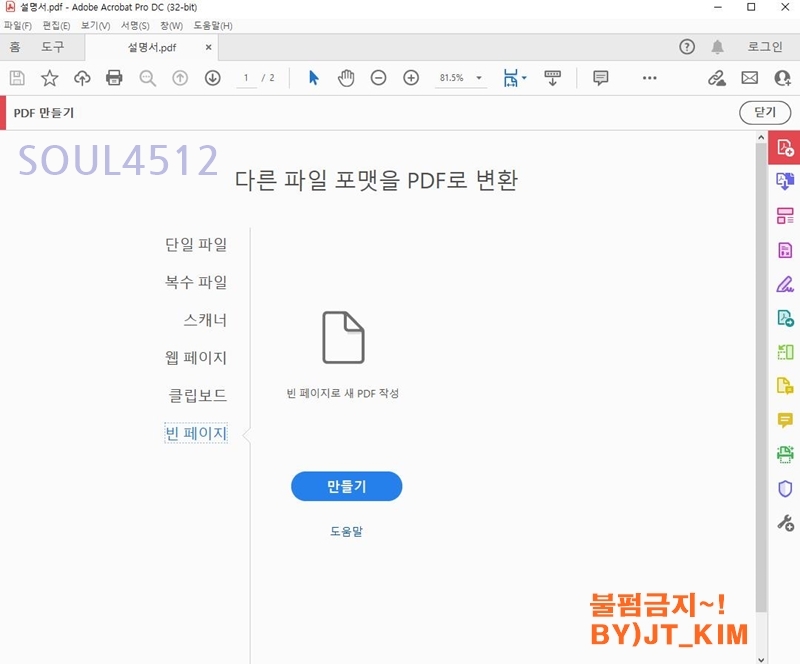Viewport: 800px width, 664px height.
Task: Choose the 단일 파일 option
Action: [196, 244]
